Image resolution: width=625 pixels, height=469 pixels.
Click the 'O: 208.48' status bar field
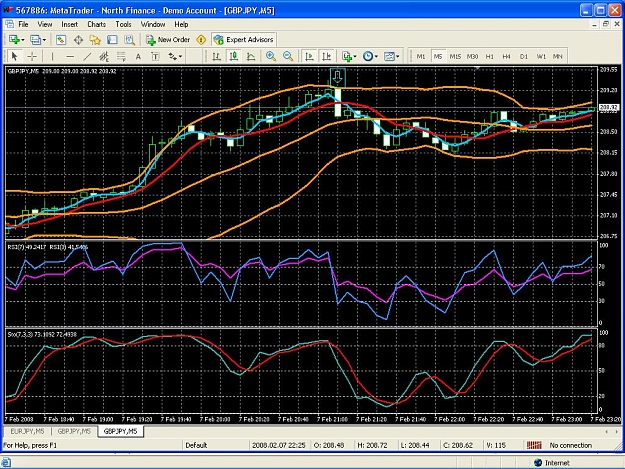329,445
